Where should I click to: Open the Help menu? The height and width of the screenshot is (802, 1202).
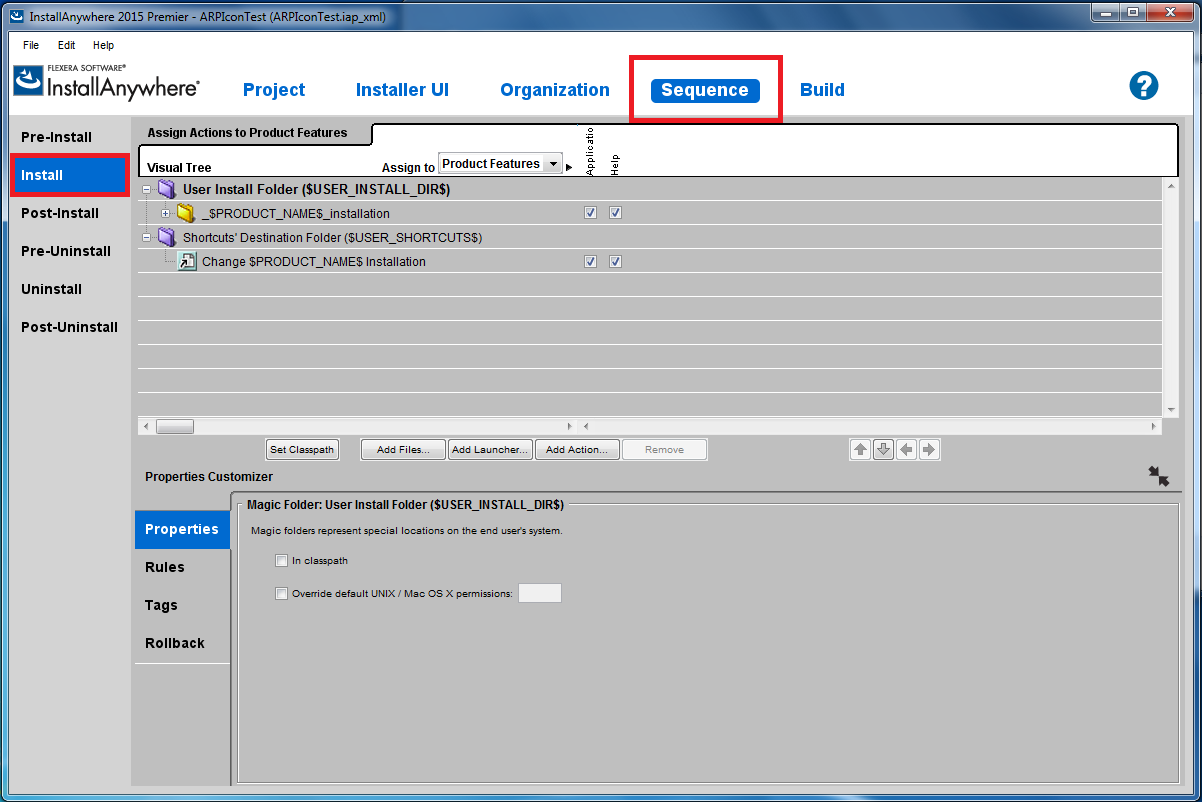[x=104, y=45]
